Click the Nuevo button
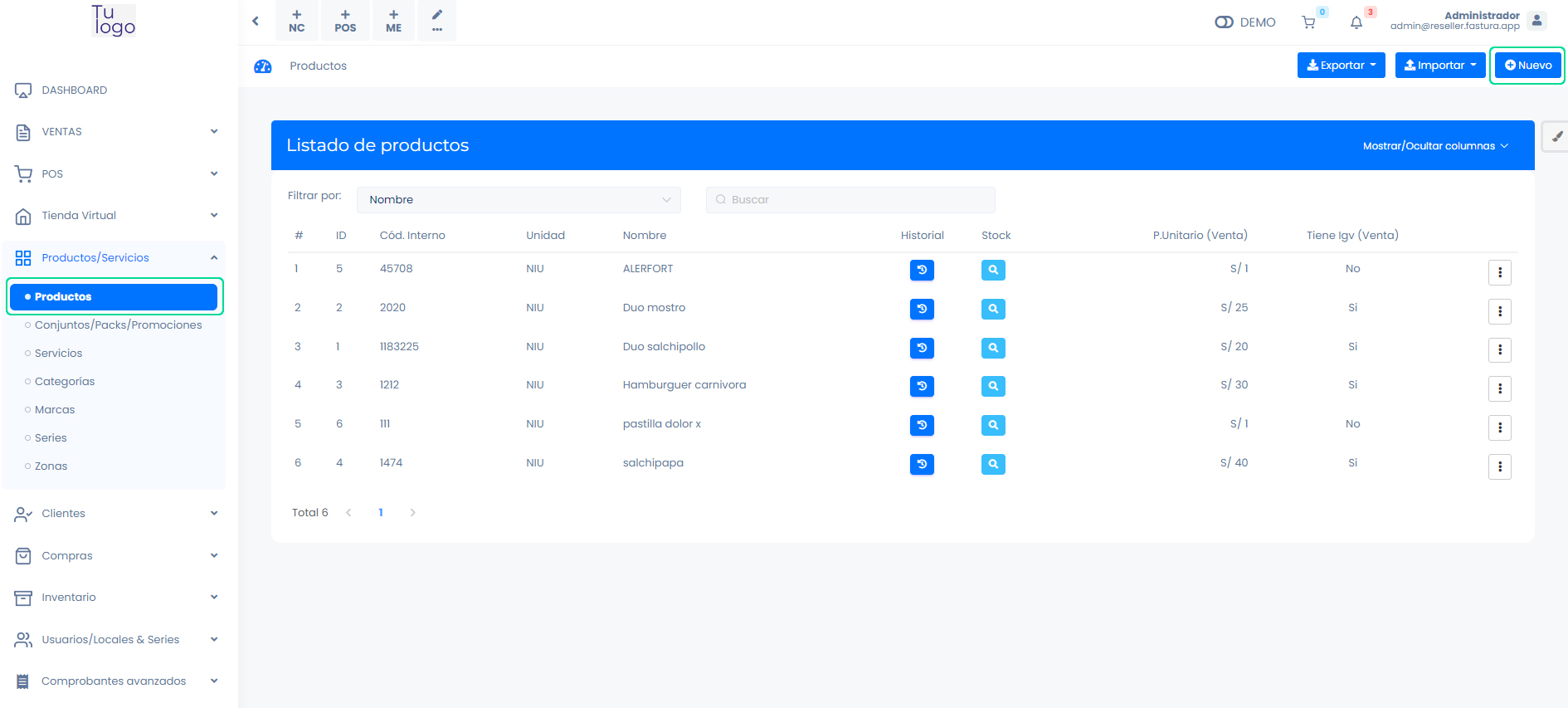The height and width of the screenshot is (708, 1568). click(x=1527, y=66)
